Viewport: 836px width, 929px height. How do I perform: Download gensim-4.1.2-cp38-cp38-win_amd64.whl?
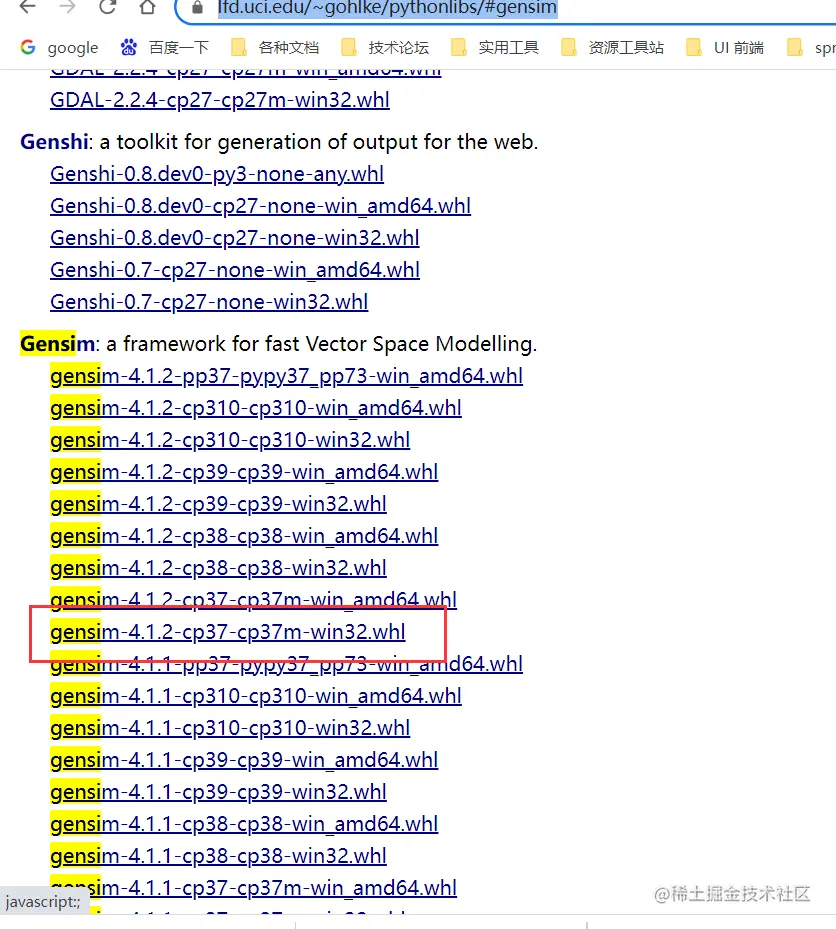click(244, 536)
